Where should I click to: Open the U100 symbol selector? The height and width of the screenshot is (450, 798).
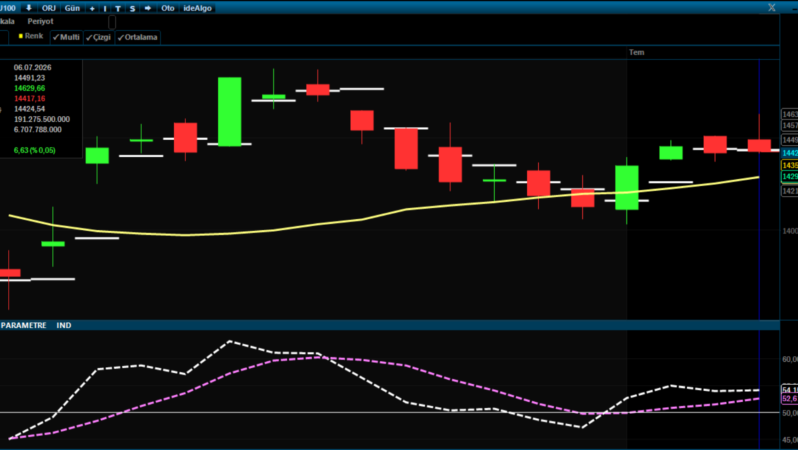[x=8, y=8]
